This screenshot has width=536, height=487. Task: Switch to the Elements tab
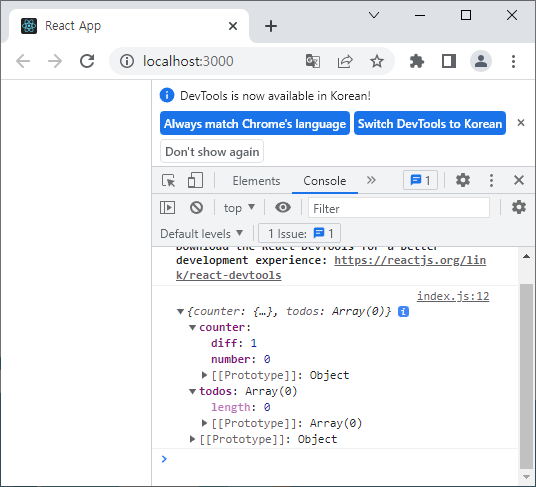click(x=256, y=181)
